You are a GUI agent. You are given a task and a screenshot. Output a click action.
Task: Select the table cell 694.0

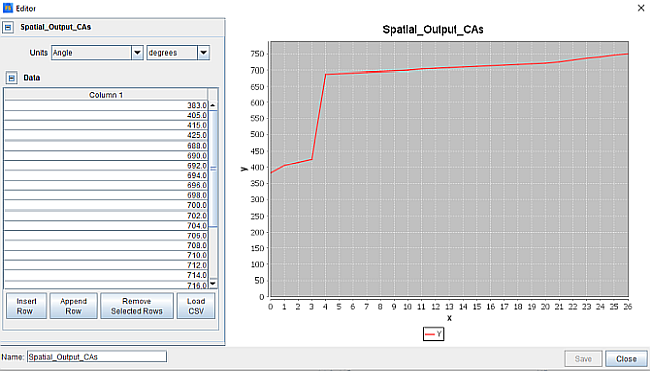[x=106, y=175]
